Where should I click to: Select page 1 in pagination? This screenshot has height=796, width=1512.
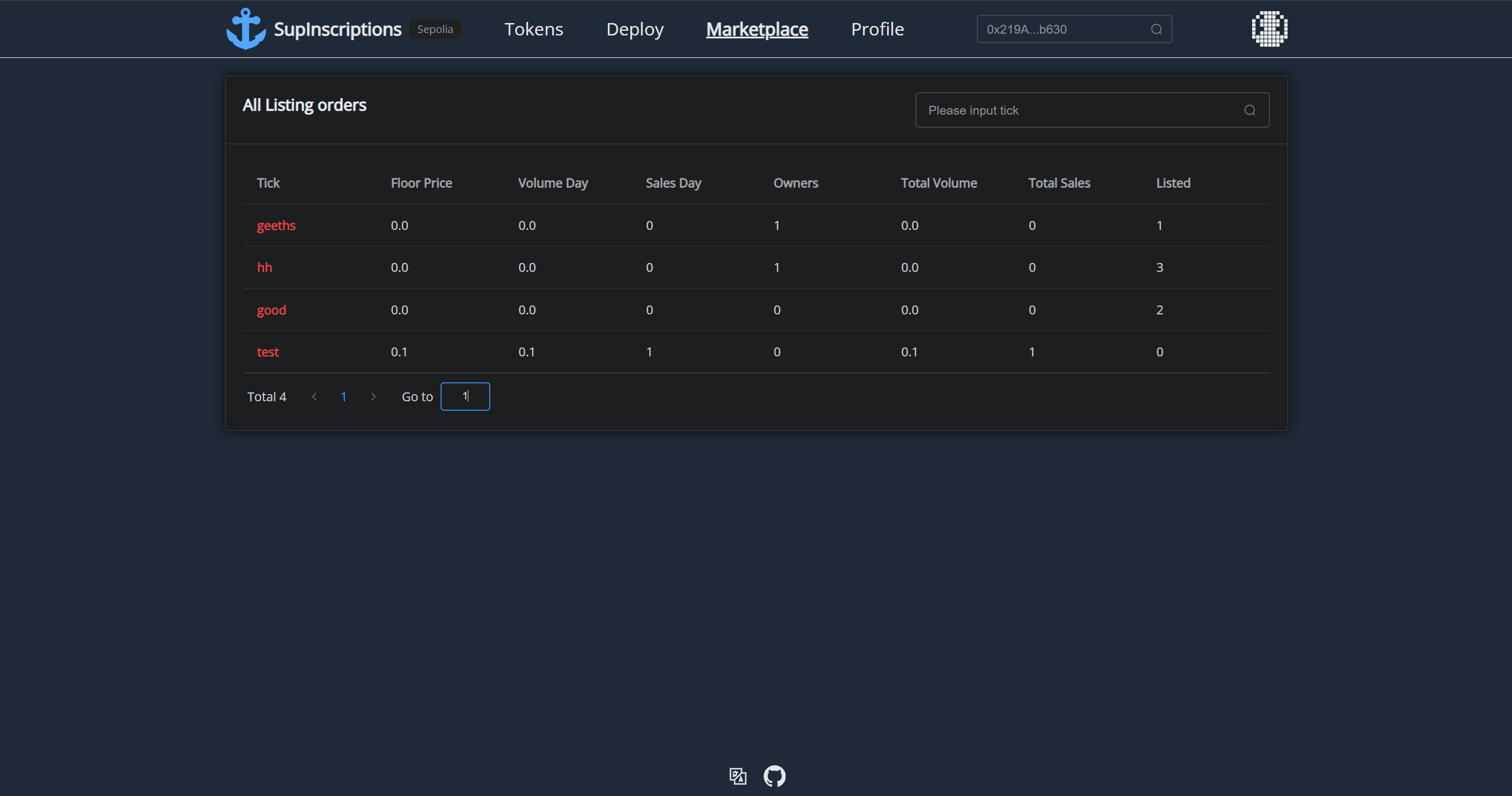pos(343,397)
